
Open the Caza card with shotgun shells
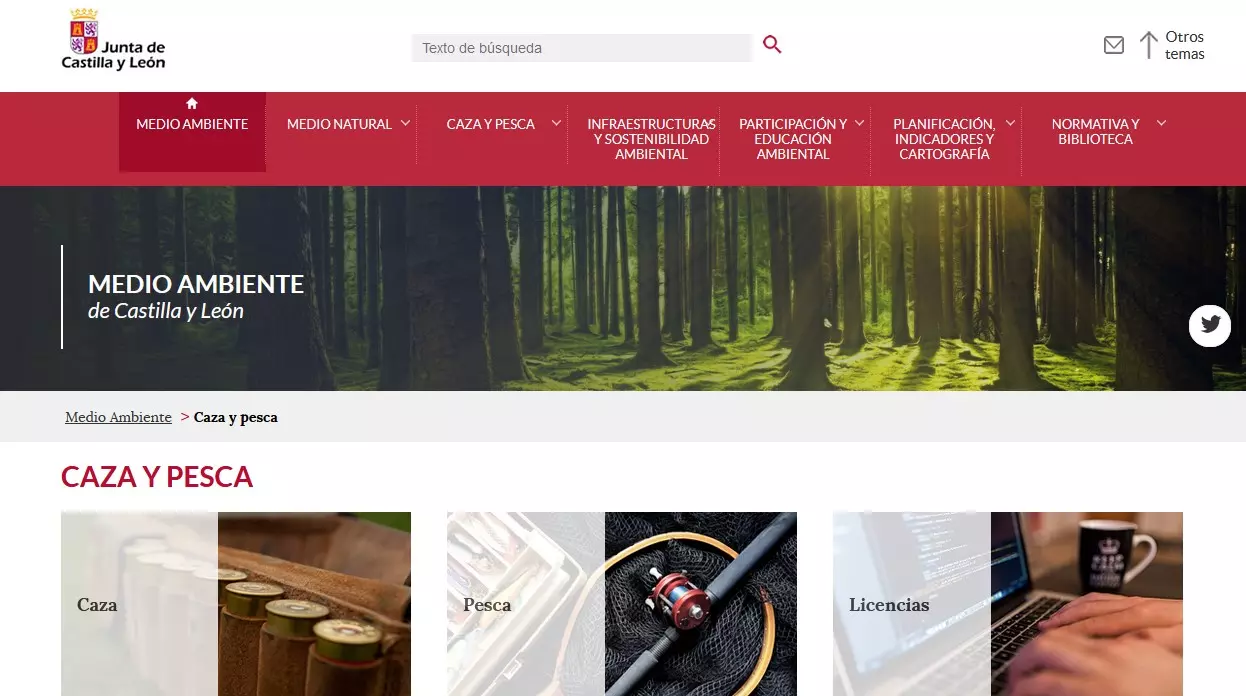(x=236, y=604)
